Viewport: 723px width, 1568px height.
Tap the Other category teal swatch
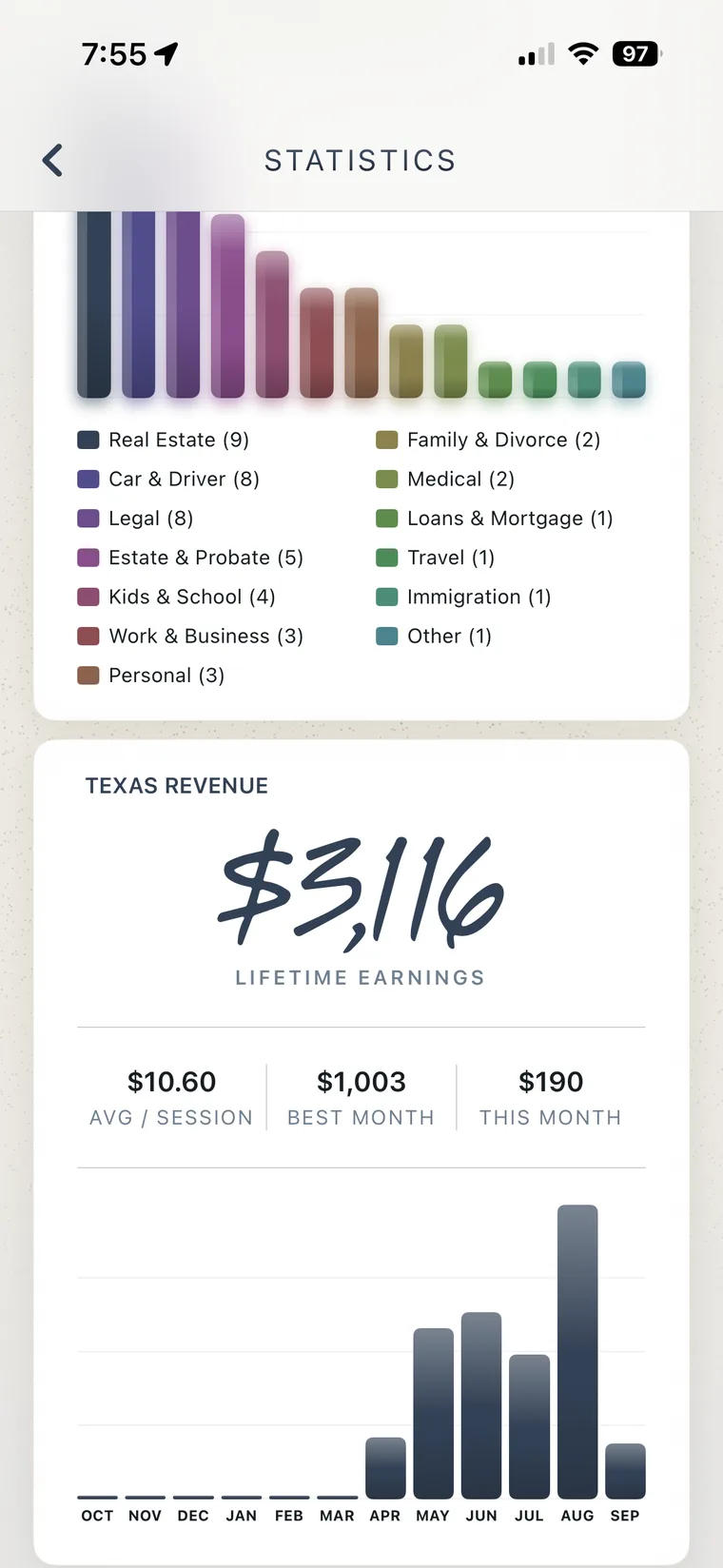(387, 636)
